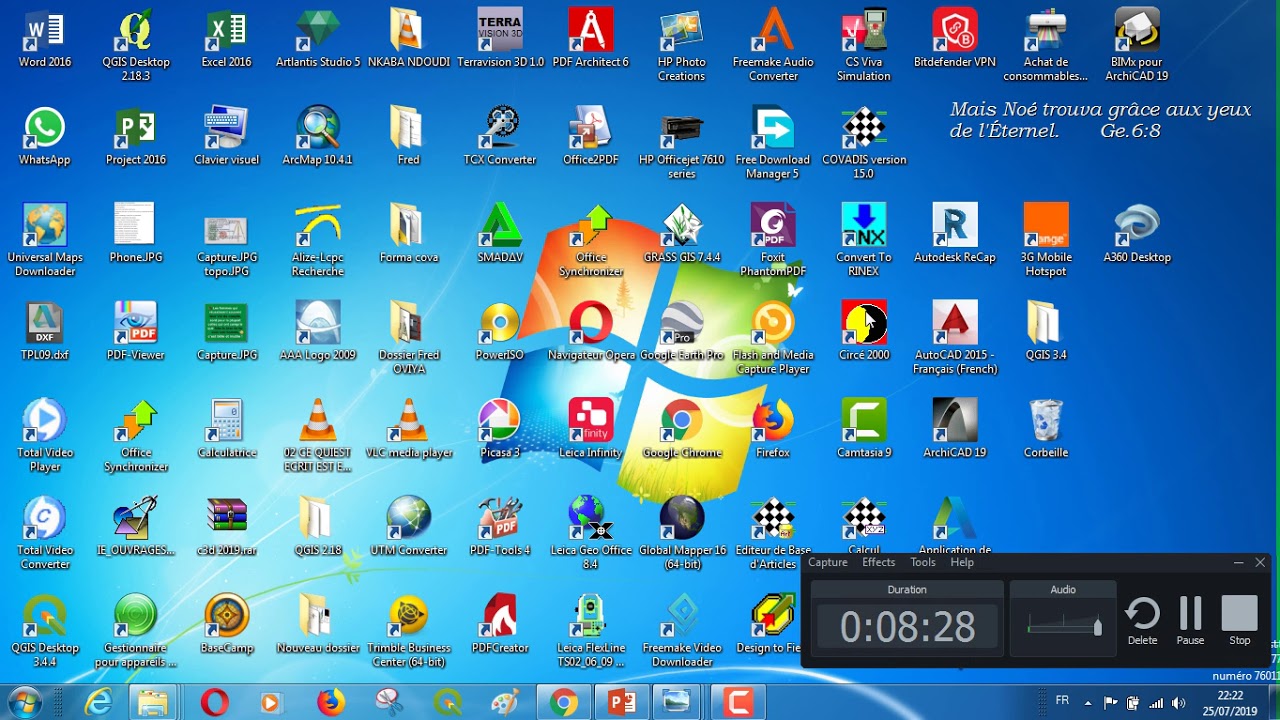
Task: Select the Terravision 3D 1.0 shortcut
Action: click(x=500, y=39)
